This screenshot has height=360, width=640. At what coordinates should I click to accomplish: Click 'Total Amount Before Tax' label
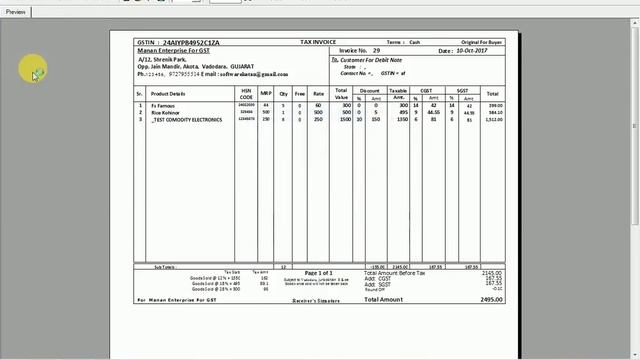394,273
